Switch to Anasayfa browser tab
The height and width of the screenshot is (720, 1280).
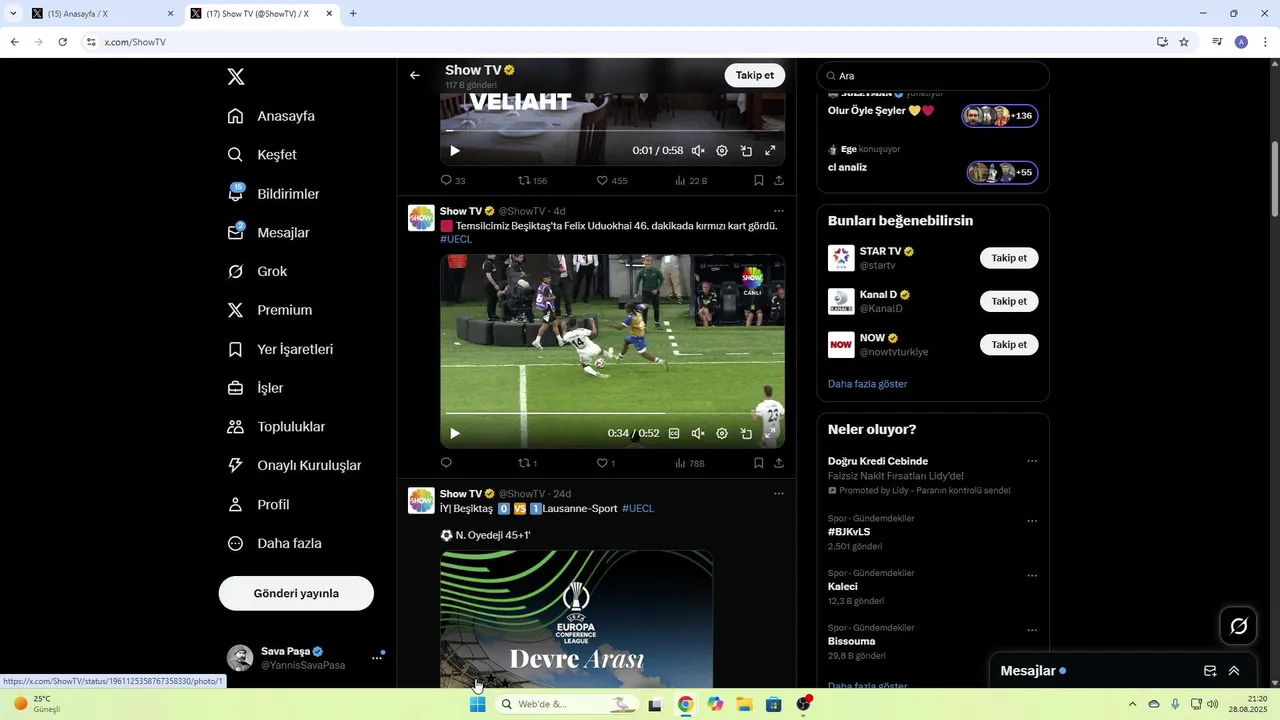pyautogui.click(x=100, y=14)
